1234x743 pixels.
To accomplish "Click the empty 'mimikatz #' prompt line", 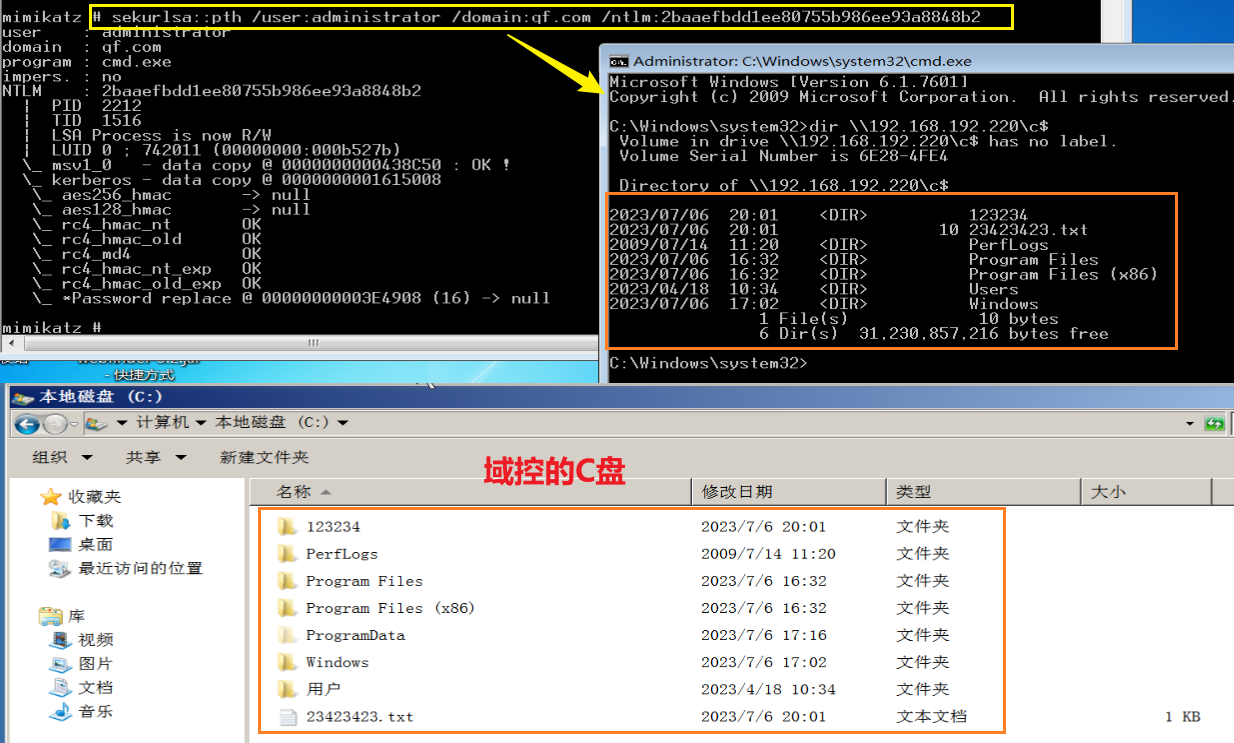I will pos(52,328).
